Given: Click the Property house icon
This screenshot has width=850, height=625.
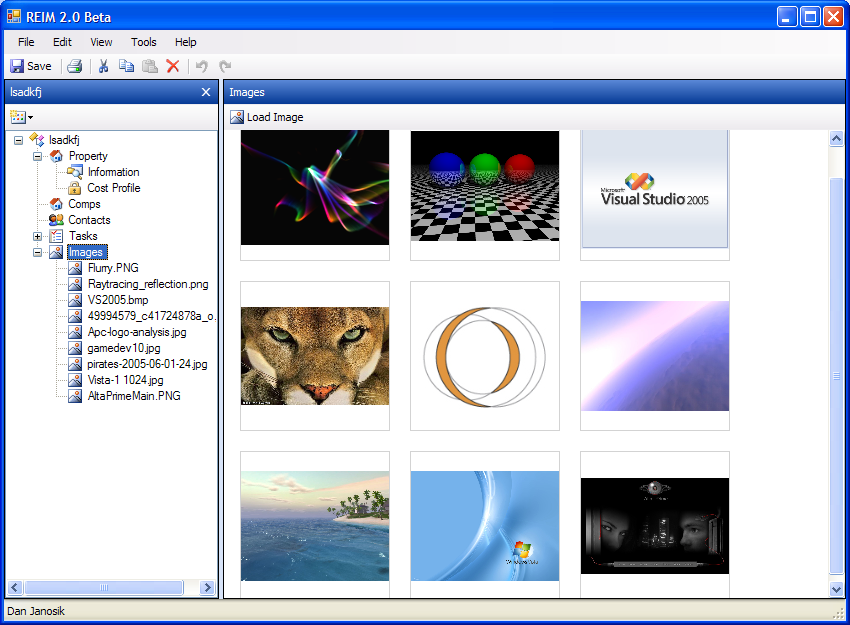Looking at the screenshot, I should (x=56, y=156).
